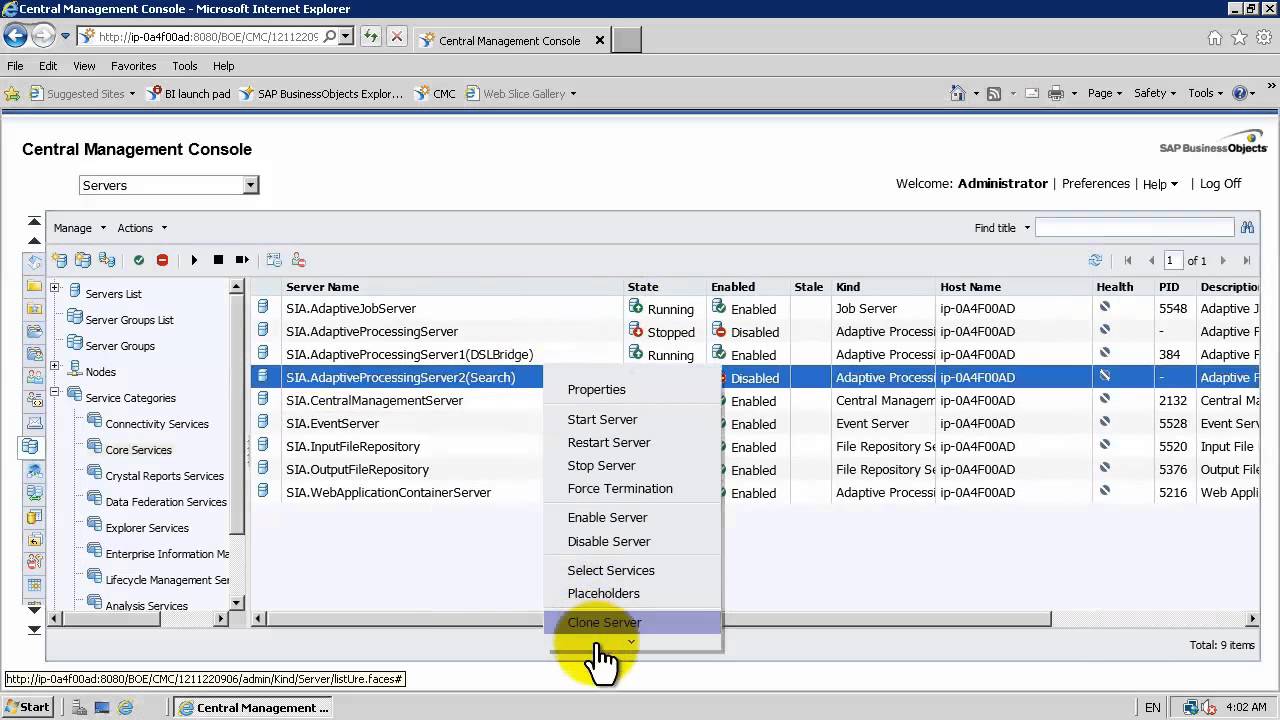Open the browser Page dropdown

[1105, 93]
